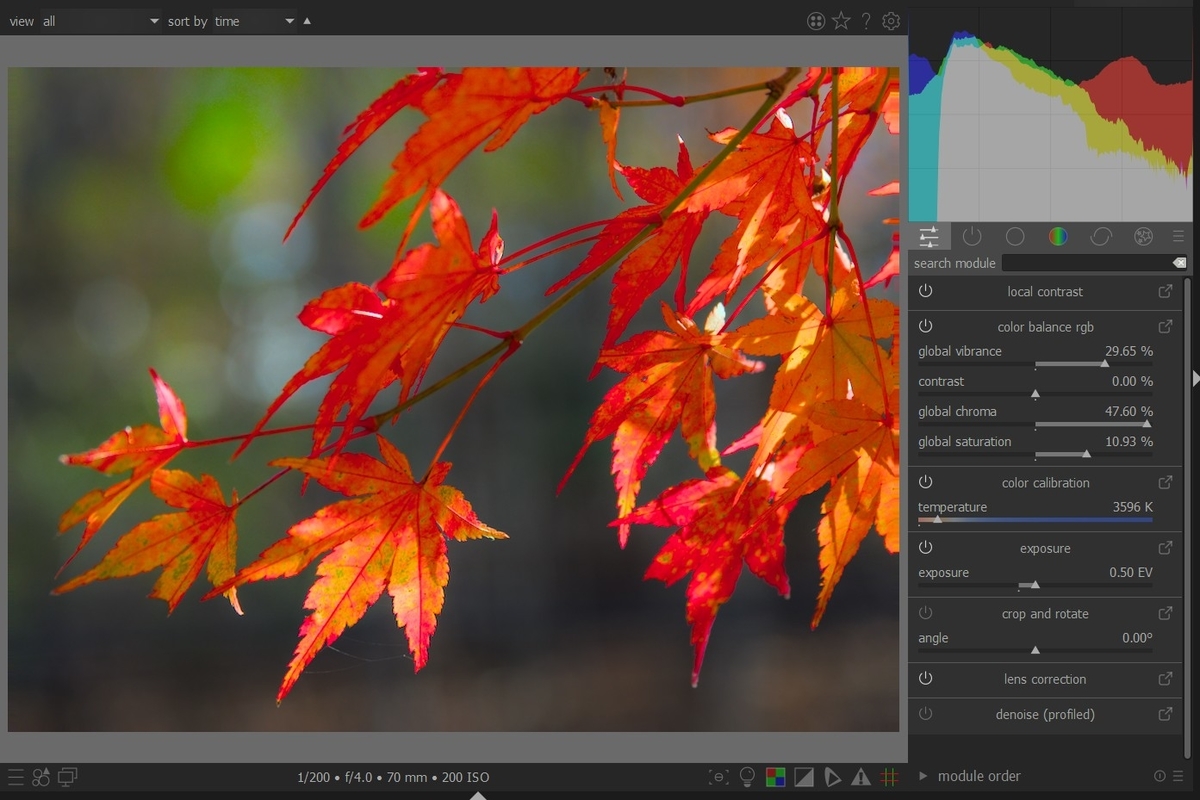Toggle exposure module power button
Viewport: 1200px width, 800px height.
coord(925,548)
